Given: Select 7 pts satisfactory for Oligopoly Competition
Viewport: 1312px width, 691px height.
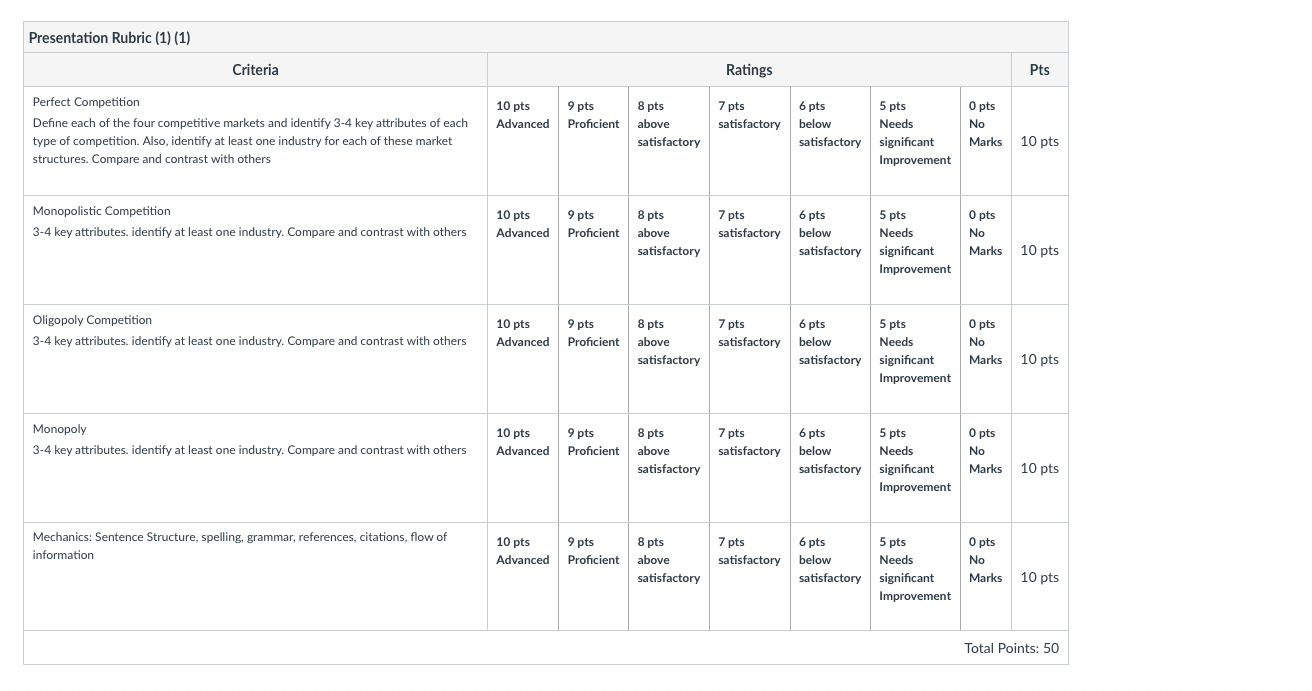Looking at the screenshot, I should tap(750, 359).
